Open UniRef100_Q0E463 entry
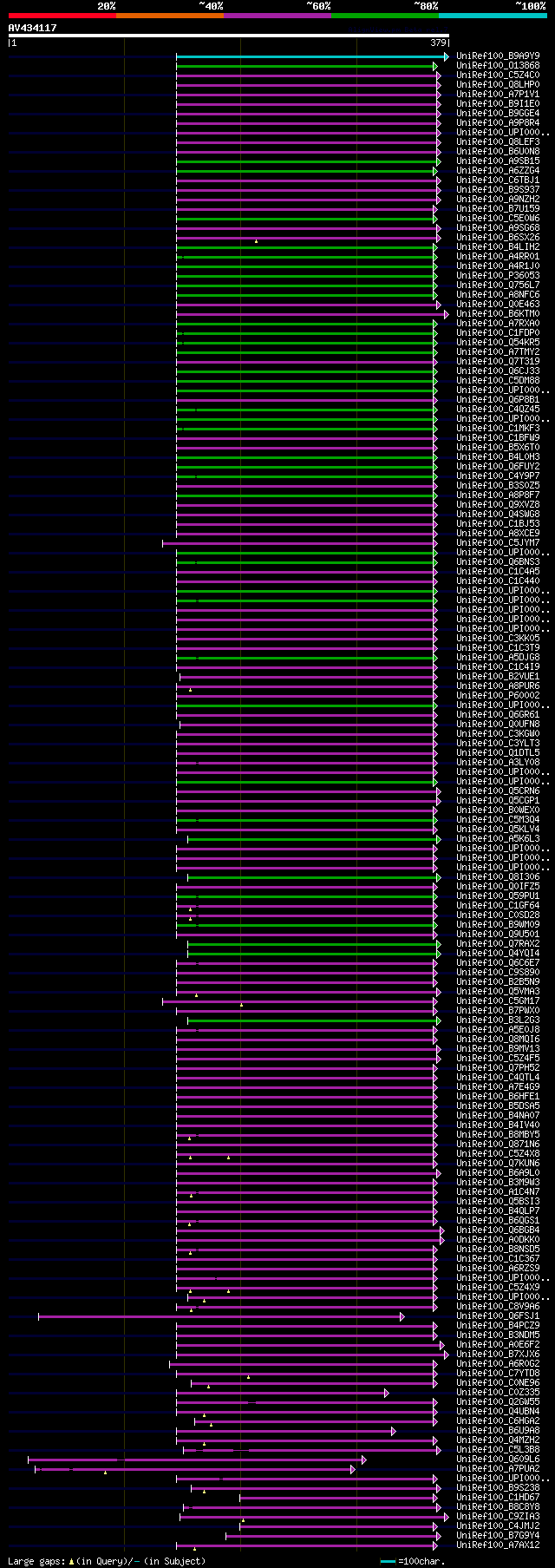Image resolution: width=555 pixels, height=1568 pixels. [499, 305]
